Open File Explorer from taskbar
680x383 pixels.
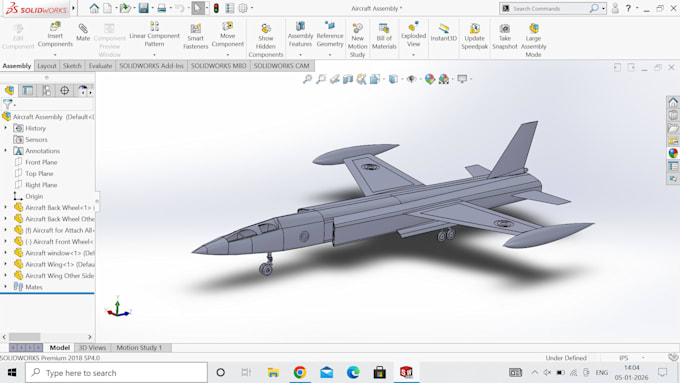click(x=273, y=373)
